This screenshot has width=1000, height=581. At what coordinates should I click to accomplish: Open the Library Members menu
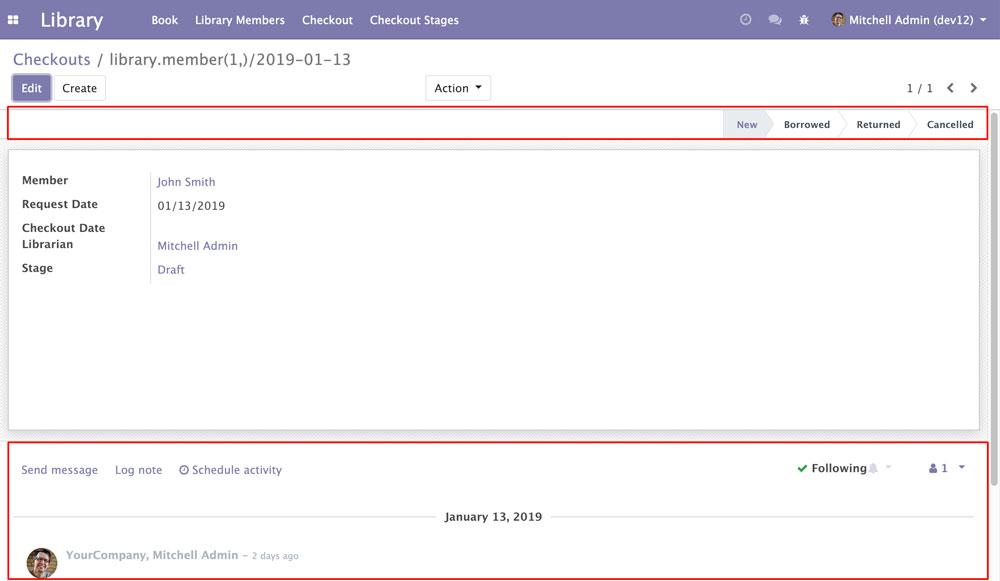pyautogui.click(x=240, y=20)
